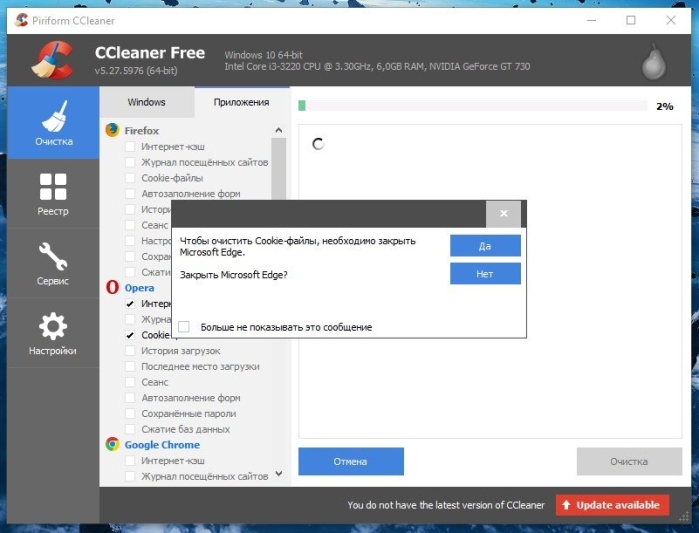Image resolution: width=699 pixels, height=533 pixels.
Task: Check Firefox Журнал посещённых сайтов checkbox
Action: click(x=130, y=162)
